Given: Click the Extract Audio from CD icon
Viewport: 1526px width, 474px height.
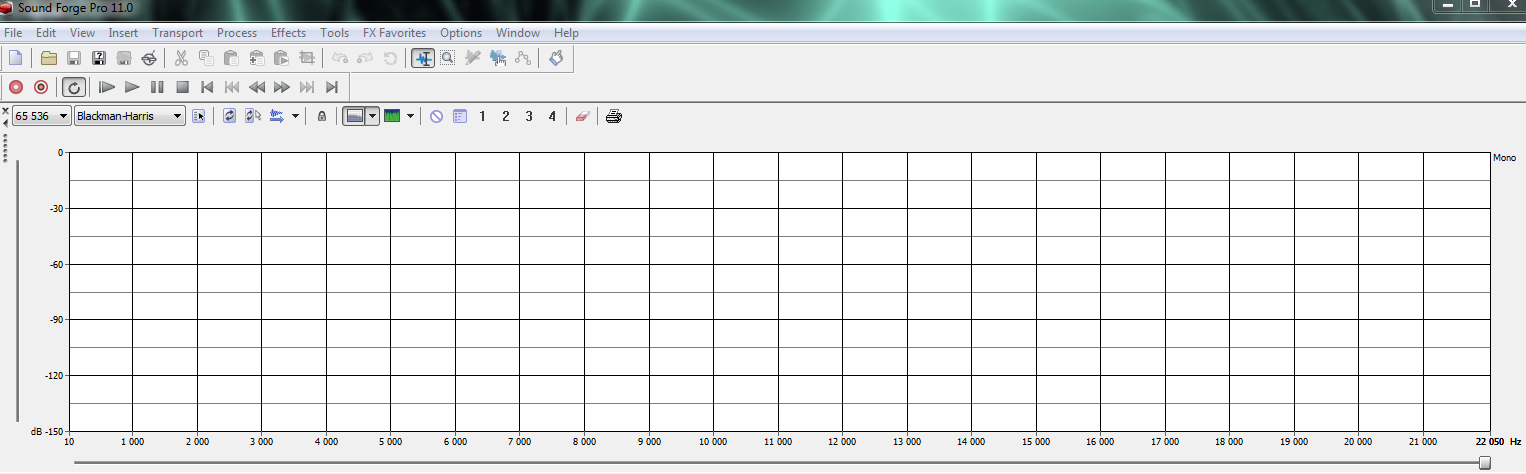Looking at the screenshot, I should (x=149, y=58).
